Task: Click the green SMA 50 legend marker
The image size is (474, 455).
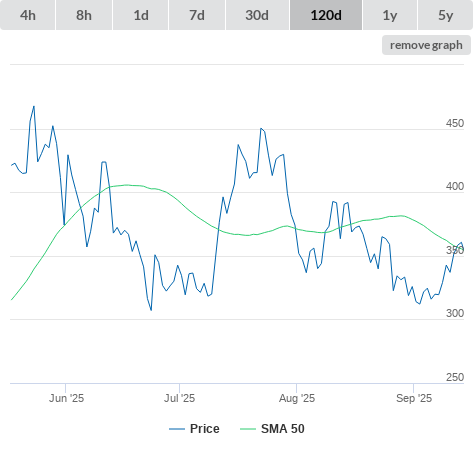Action: coord(248,429)
